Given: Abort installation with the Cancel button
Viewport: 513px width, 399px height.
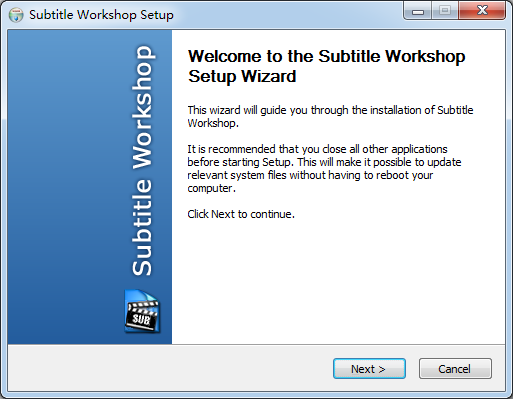Looking at the screenshot, I should coord(455,369).
